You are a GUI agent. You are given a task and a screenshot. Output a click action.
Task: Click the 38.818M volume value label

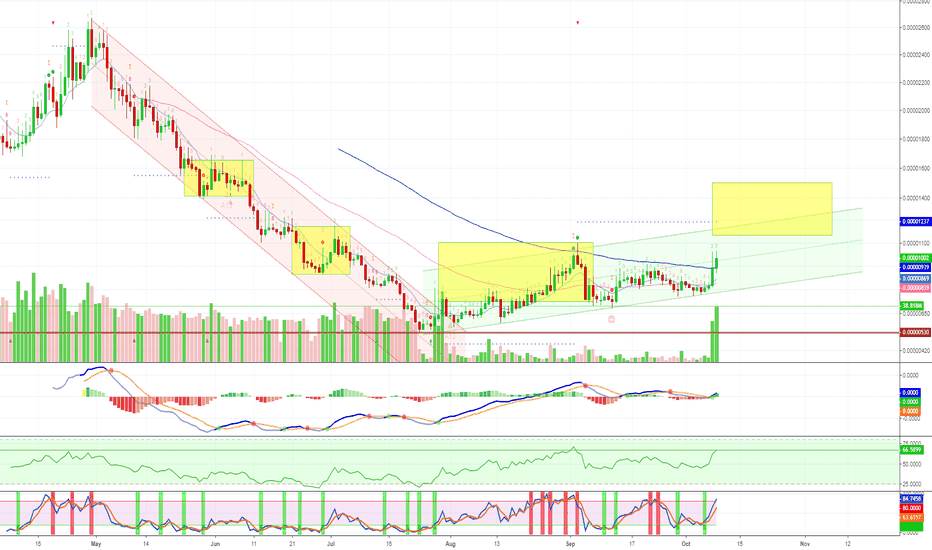[912, 306]
